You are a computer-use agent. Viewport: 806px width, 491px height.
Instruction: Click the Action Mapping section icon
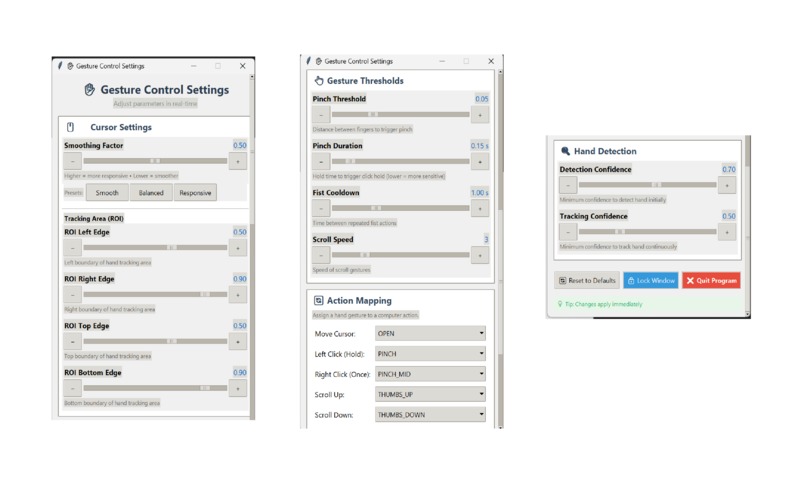coord(319,301)
